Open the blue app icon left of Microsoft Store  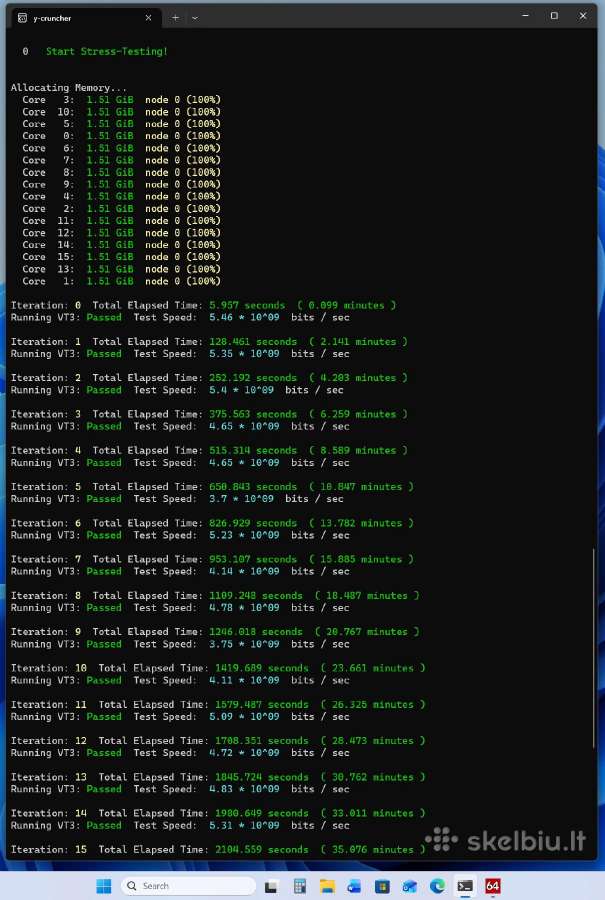click(354, 886)
